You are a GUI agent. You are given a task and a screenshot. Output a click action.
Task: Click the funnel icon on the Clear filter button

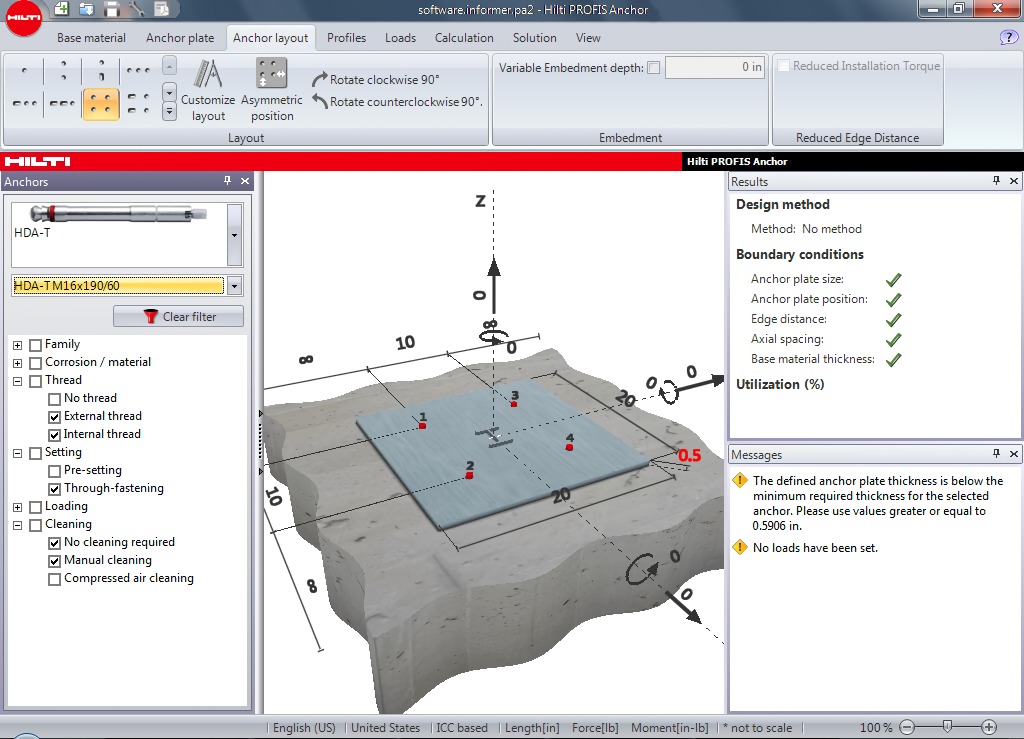[151, 317]
